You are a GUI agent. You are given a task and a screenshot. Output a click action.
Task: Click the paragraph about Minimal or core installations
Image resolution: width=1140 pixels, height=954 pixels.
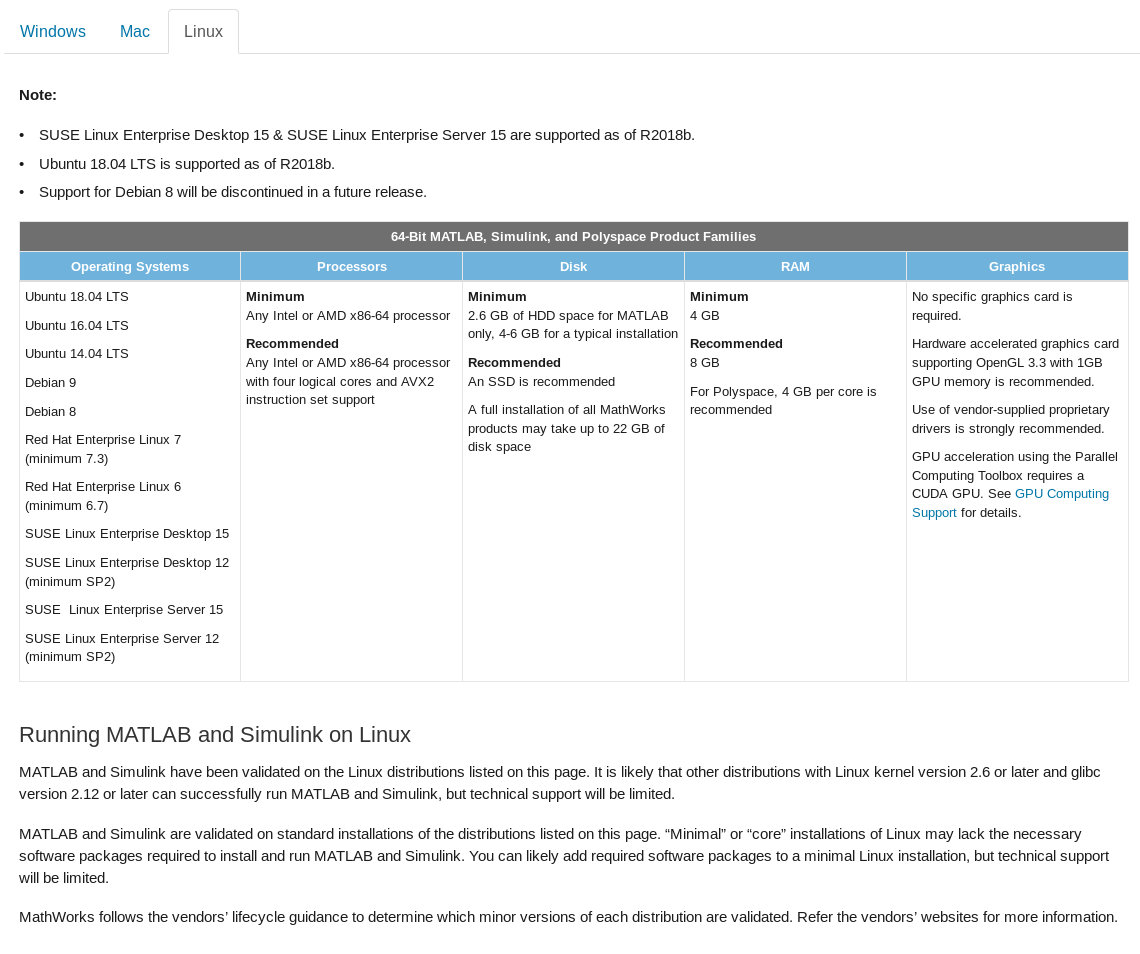tap(564, 856)
